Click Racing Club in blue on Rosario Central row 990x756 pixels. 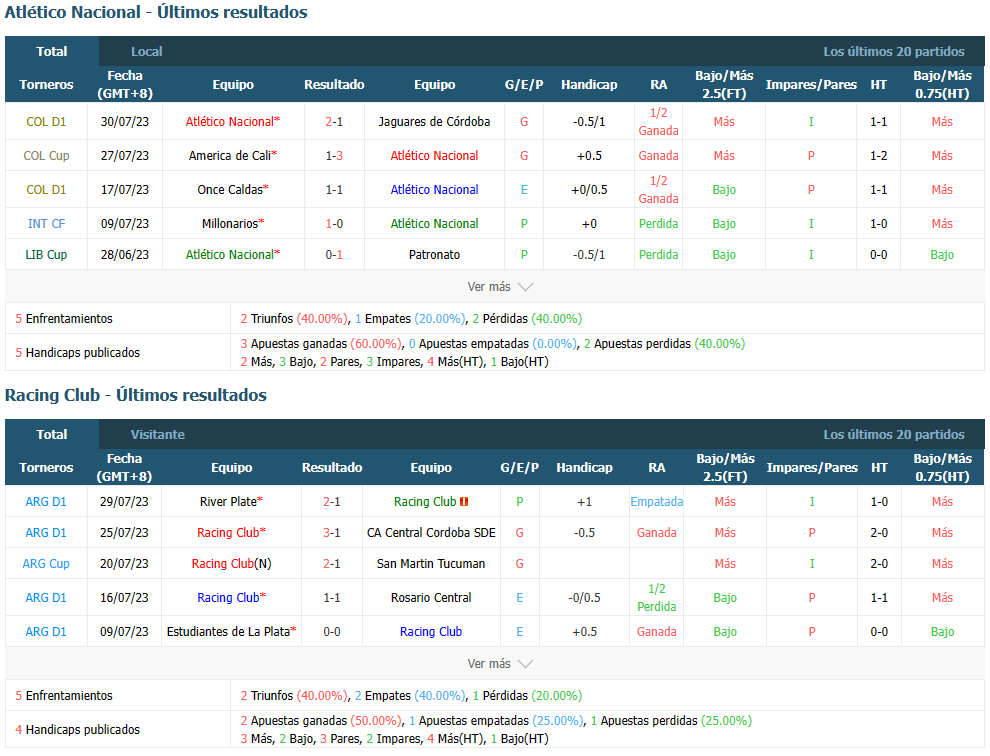(x=228, y=598)
